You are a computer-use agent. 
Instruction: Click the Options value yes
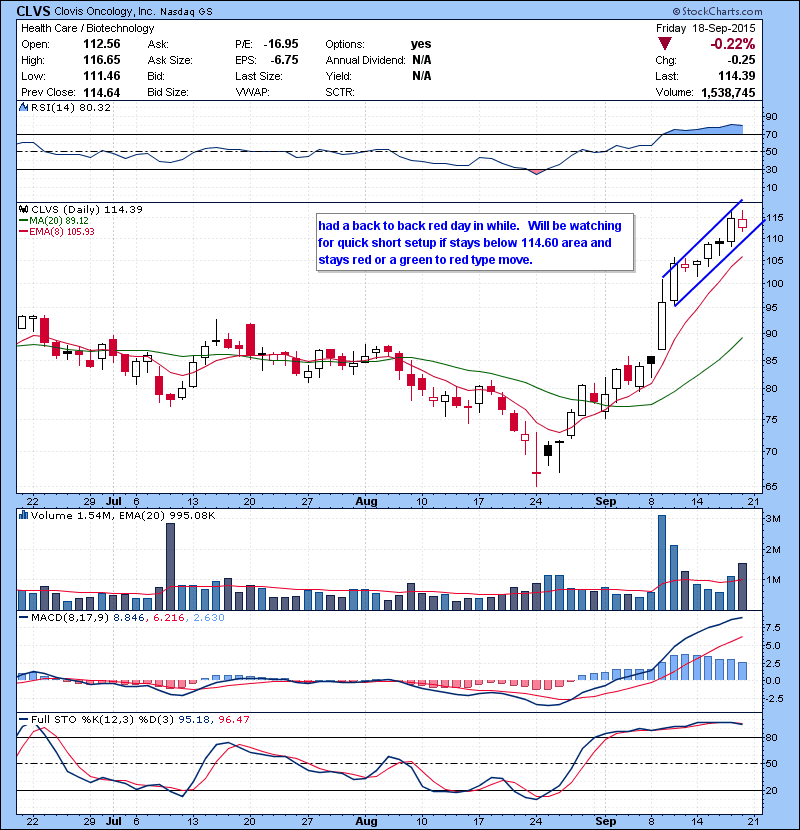coord(421,44)
